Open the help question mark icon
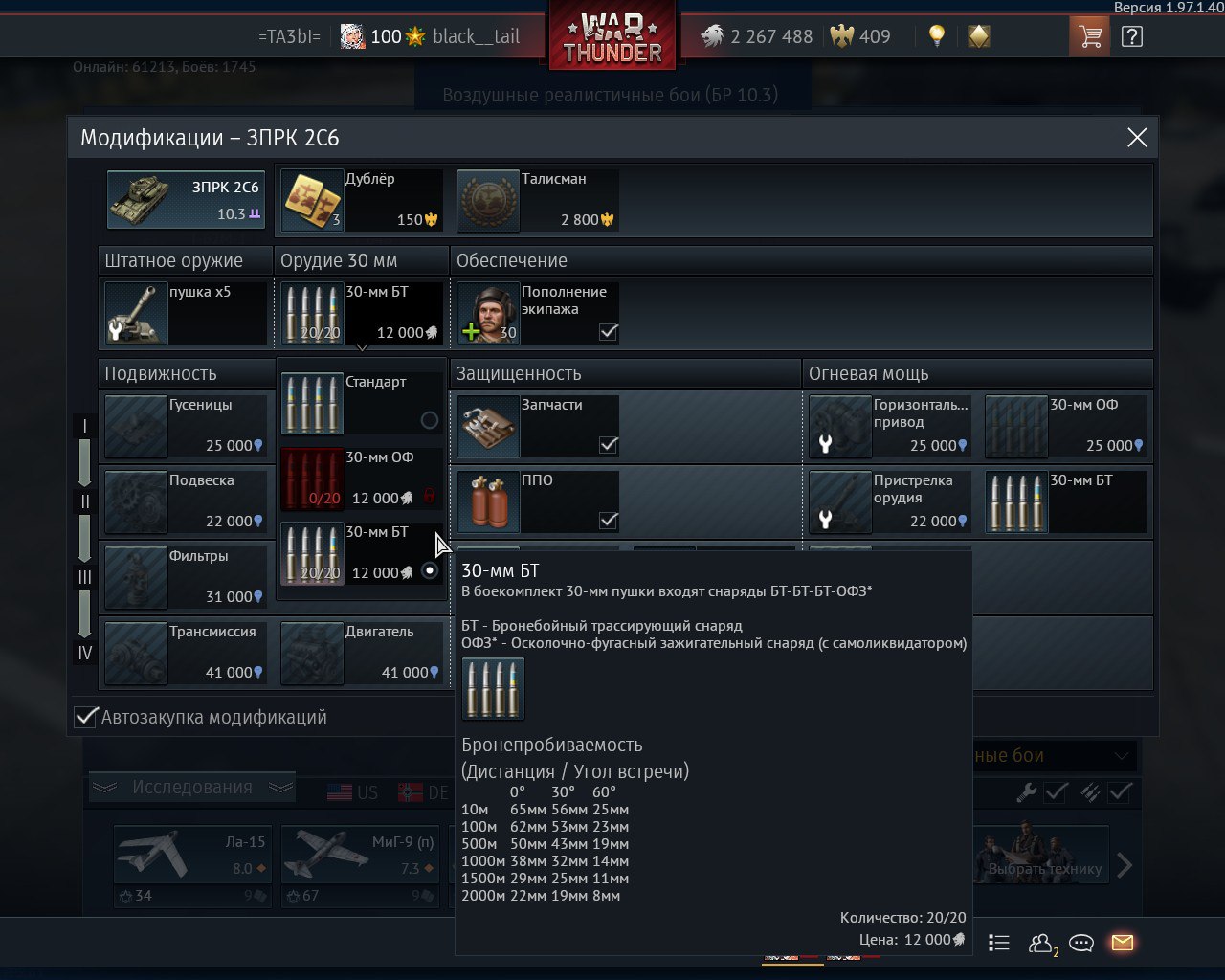Viewport: 1225px width, 980px height. (x=1131, y=37)
